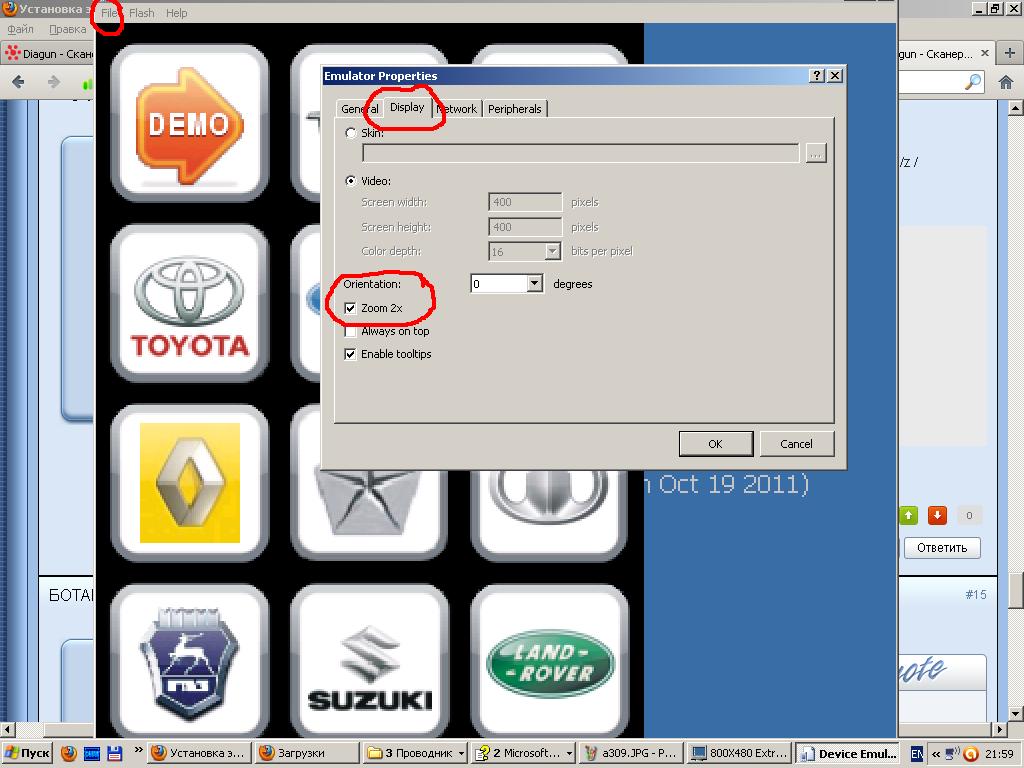Click the orange tray icon beside clock
The width and height of the screenshot is (1024, 768).
[971, 754]
